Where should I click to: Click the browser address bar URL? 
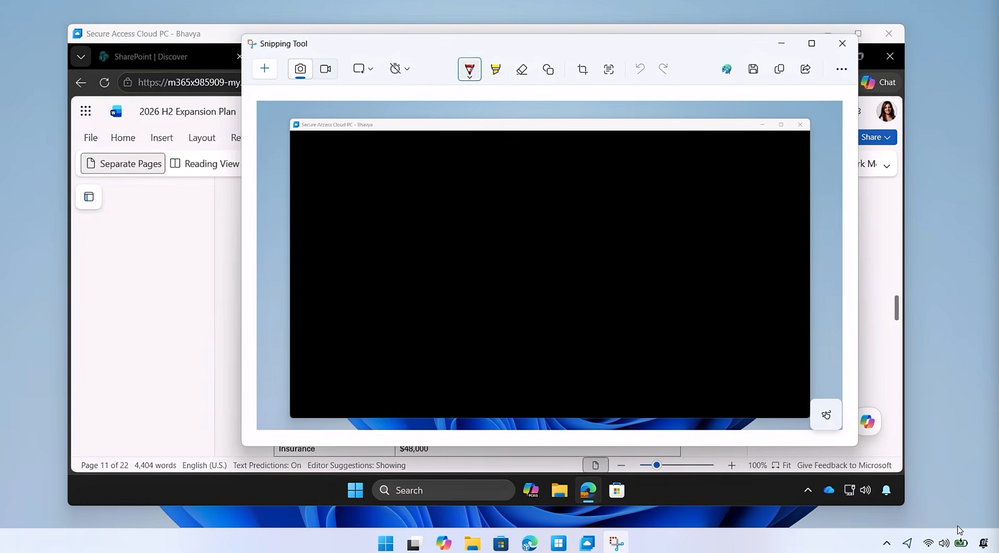(189, 82)
